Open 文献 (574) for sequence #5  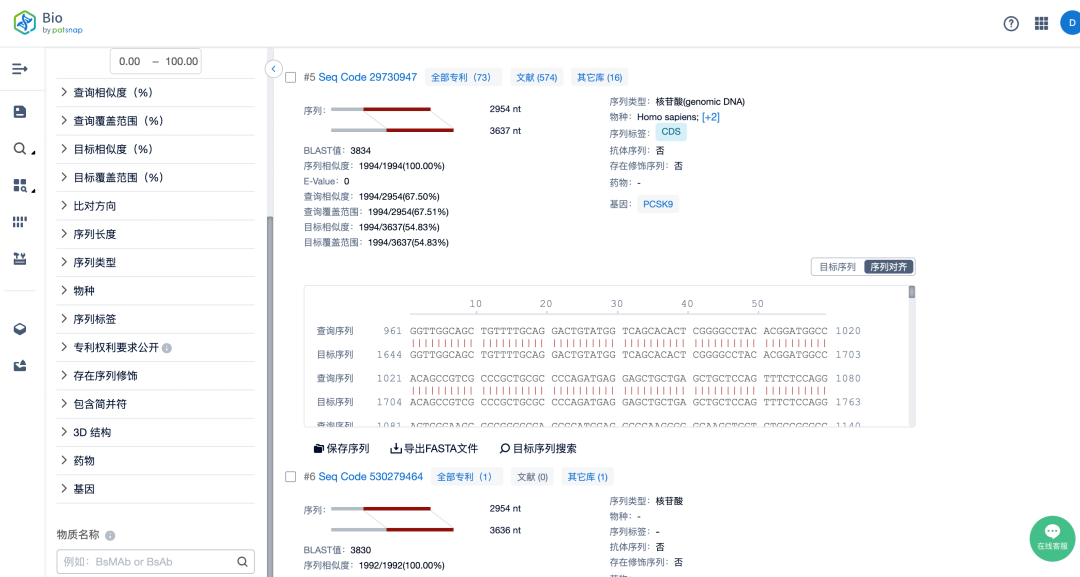pyautogui.click(x=537, y=78)
